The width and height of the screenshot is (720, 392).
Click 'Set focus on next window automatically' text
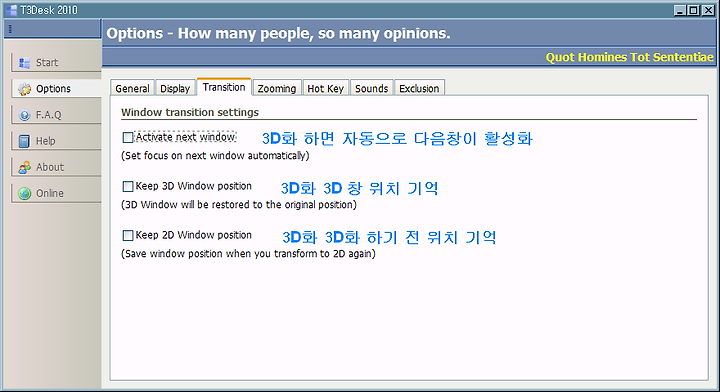(215, 156)
